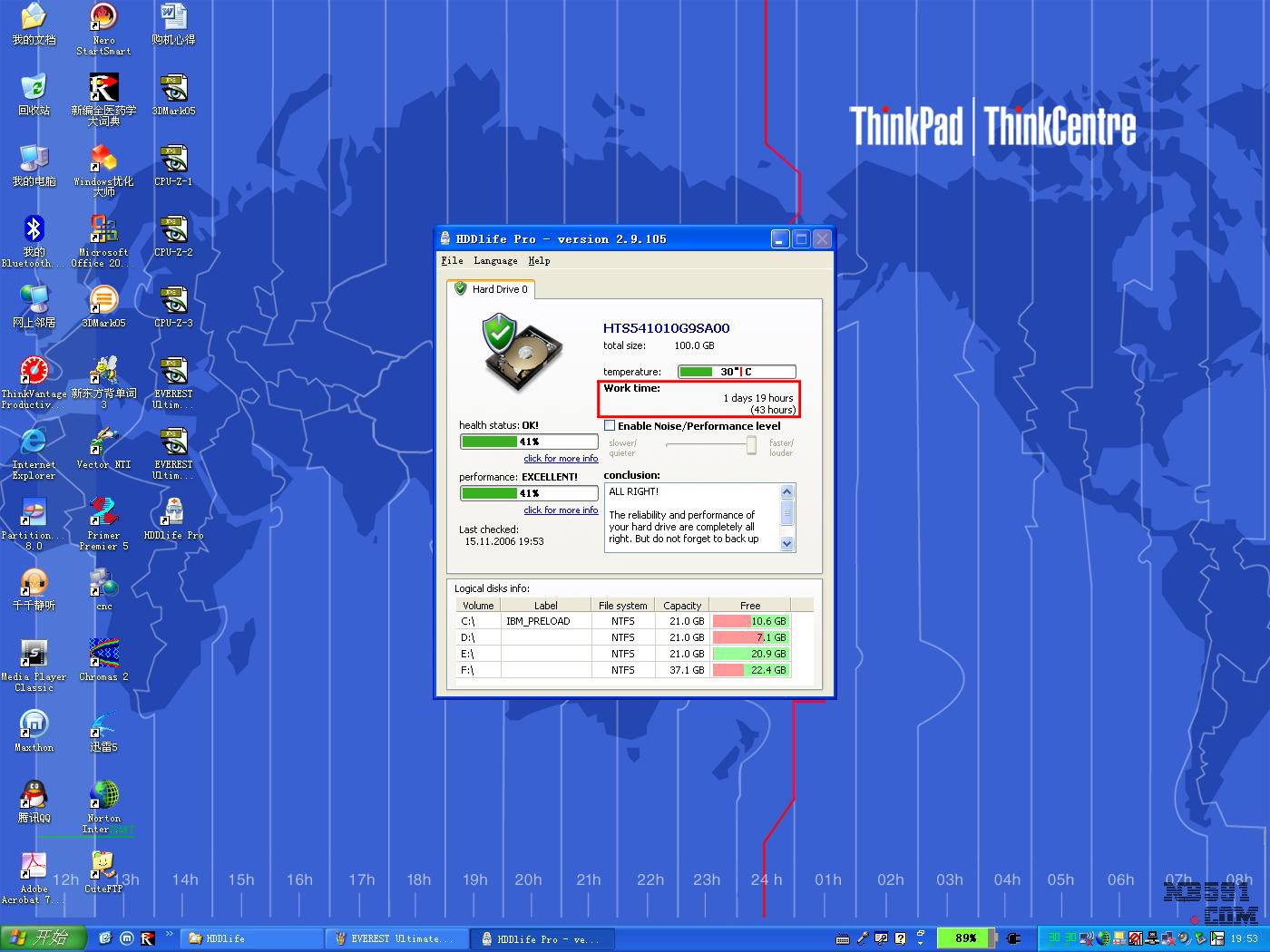Launch the Maxthon browser icon

(34, 725)
